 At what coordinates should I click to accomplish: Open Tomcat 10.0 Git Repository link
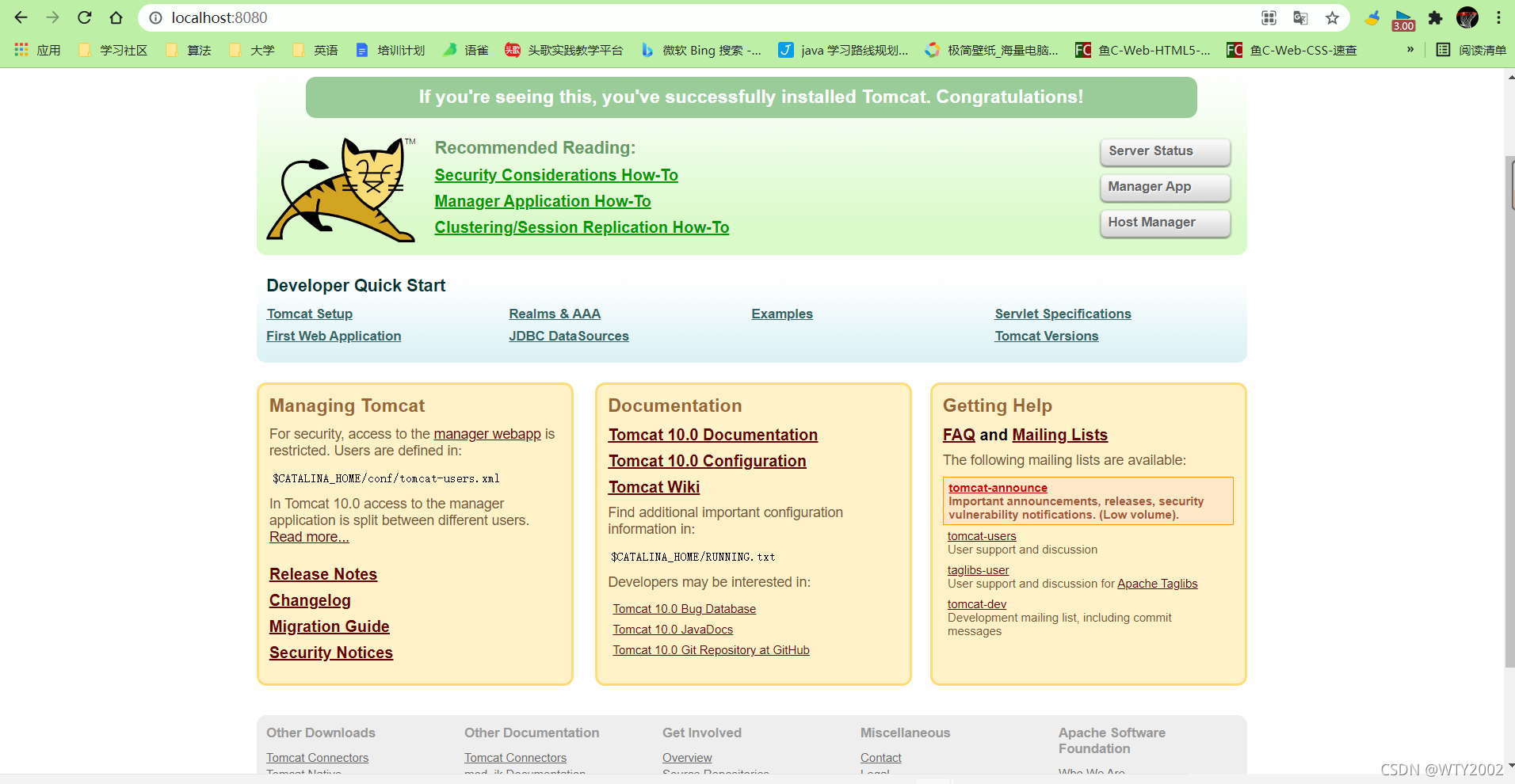[x=712, y=650]
